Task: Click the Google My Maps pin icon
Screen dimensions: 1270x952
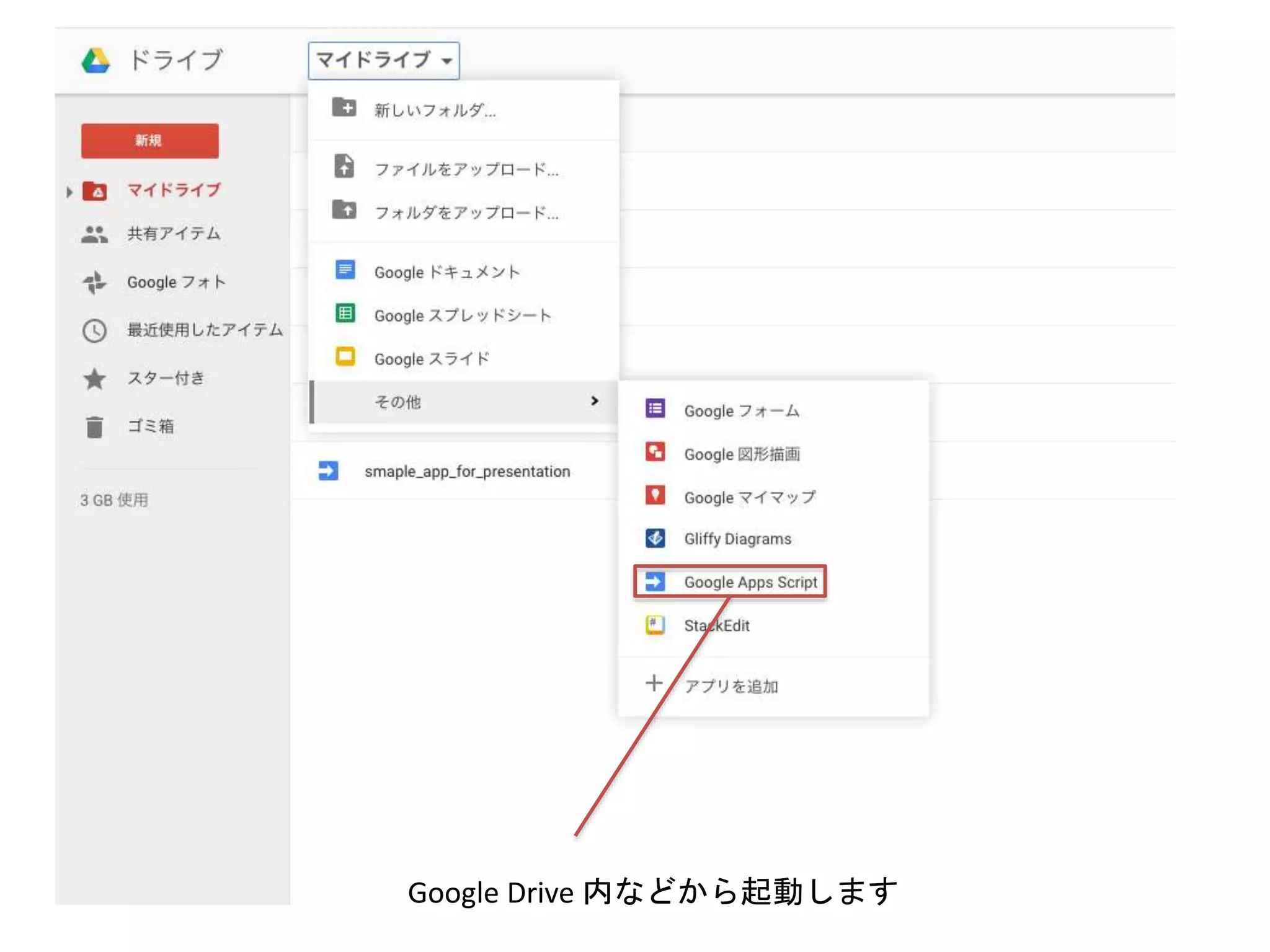Action: 655,495
